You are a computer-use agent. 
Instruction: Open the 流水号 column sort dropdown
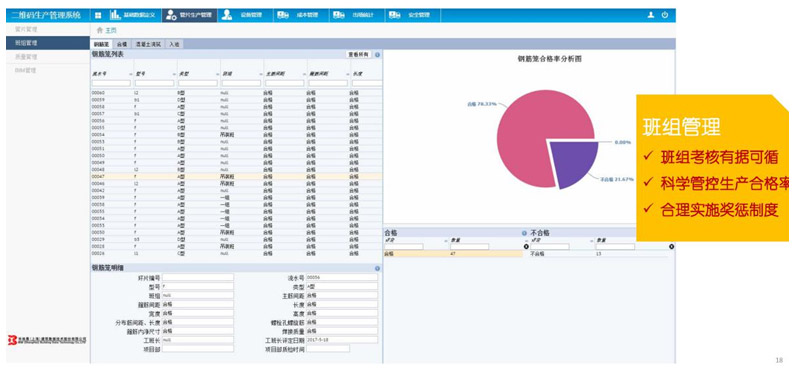click(130, 74)
